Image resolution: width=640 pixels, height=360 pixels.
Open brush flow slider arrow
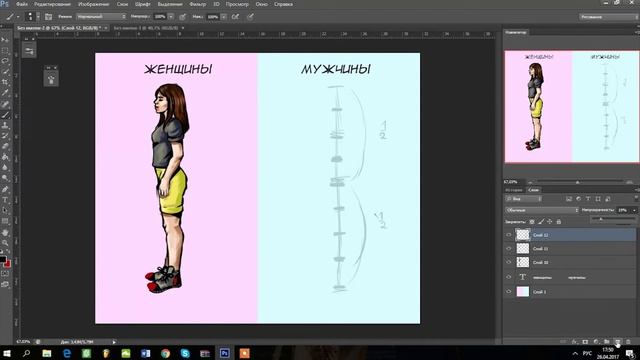coord(224,17)
